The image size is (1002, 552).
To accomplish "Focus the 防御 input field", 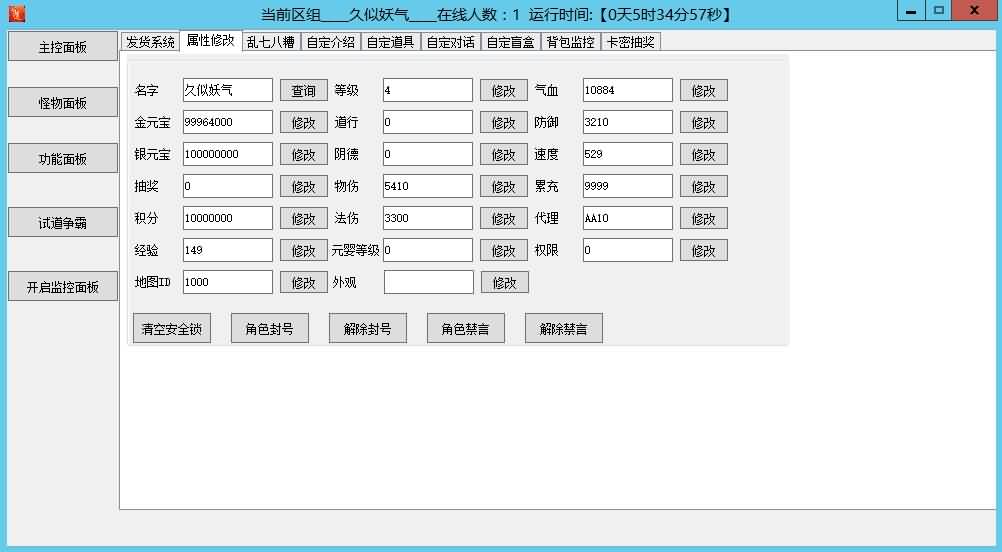I will pos(628,122).
